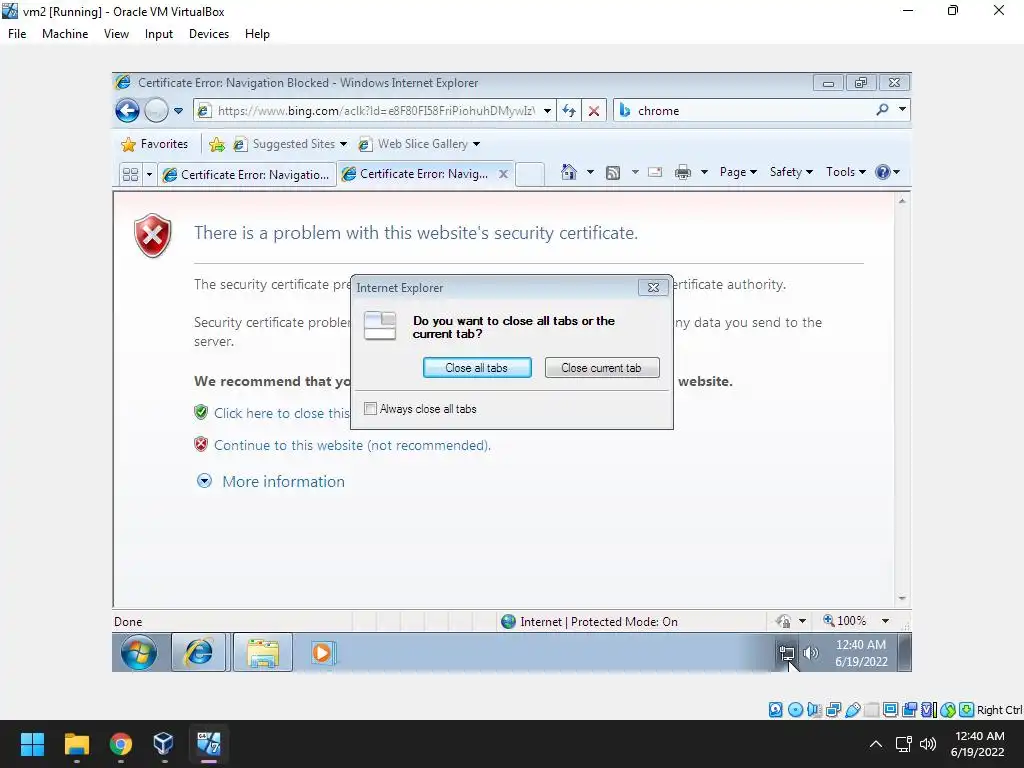Open the Page menu
Viewport: 1024px width, 768px height.
tap(738, 172)
